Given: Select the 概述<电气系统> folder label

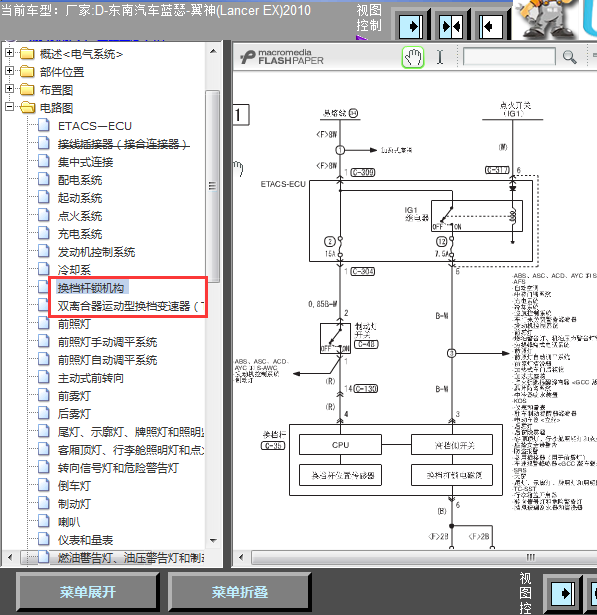Looking at the screenshot, I should [x=81, y=53].
